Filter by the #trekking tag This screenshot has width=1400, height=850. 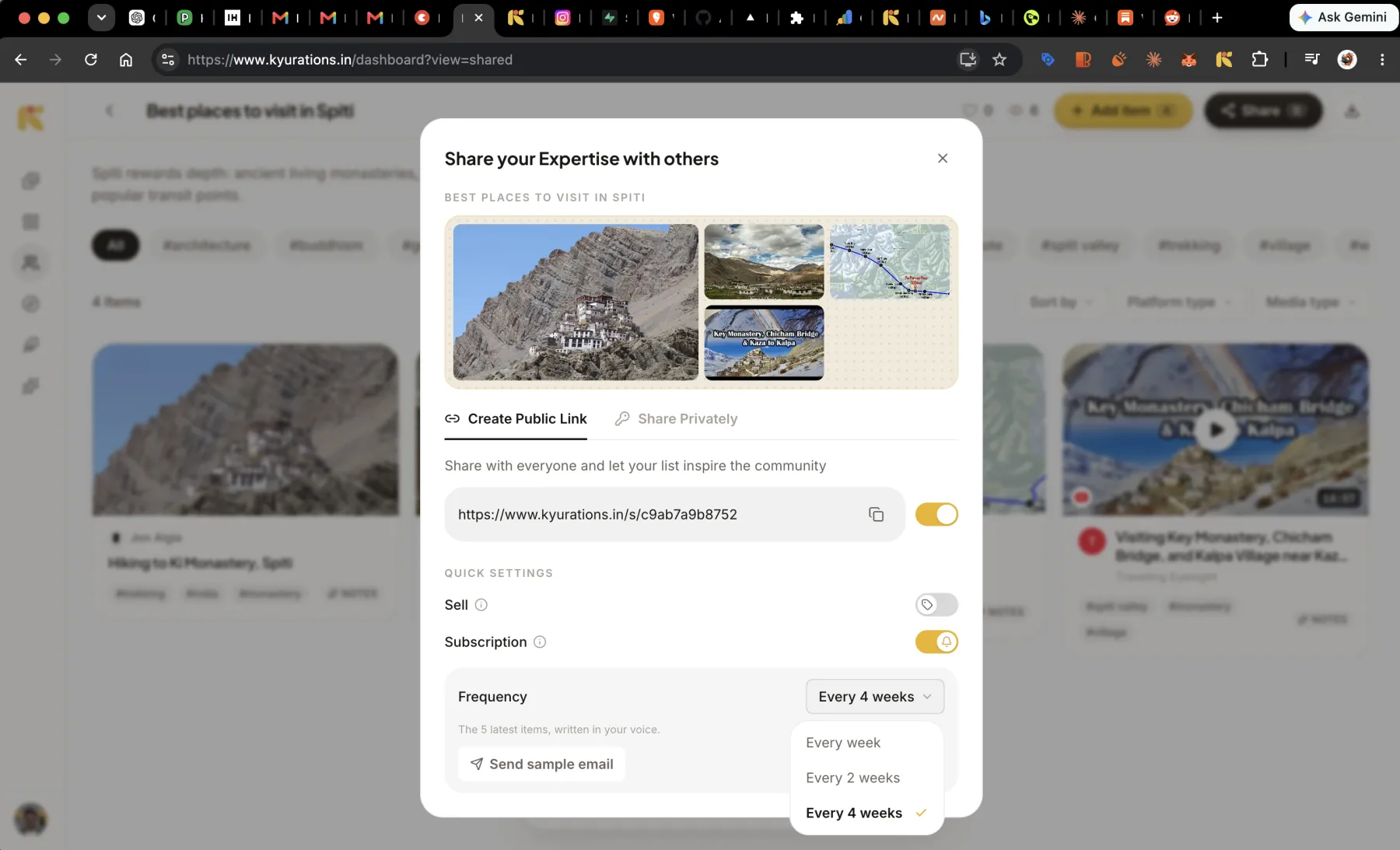[x=1189, y=246]
